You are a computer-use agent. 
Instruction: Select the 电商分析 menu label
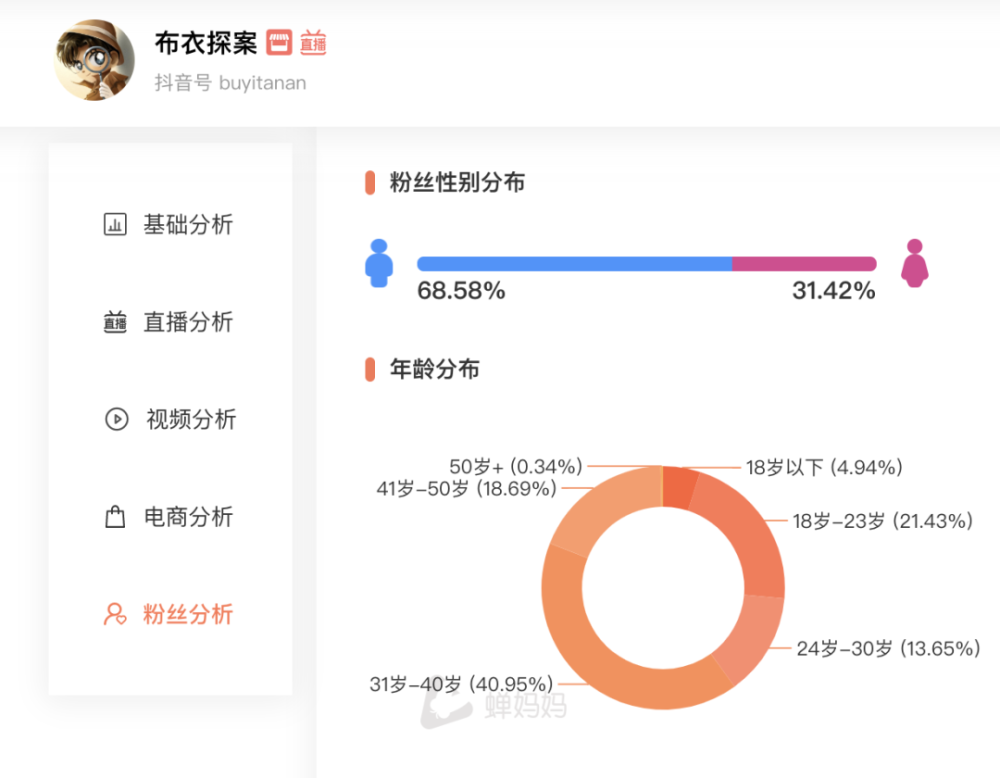click(188, 517)
